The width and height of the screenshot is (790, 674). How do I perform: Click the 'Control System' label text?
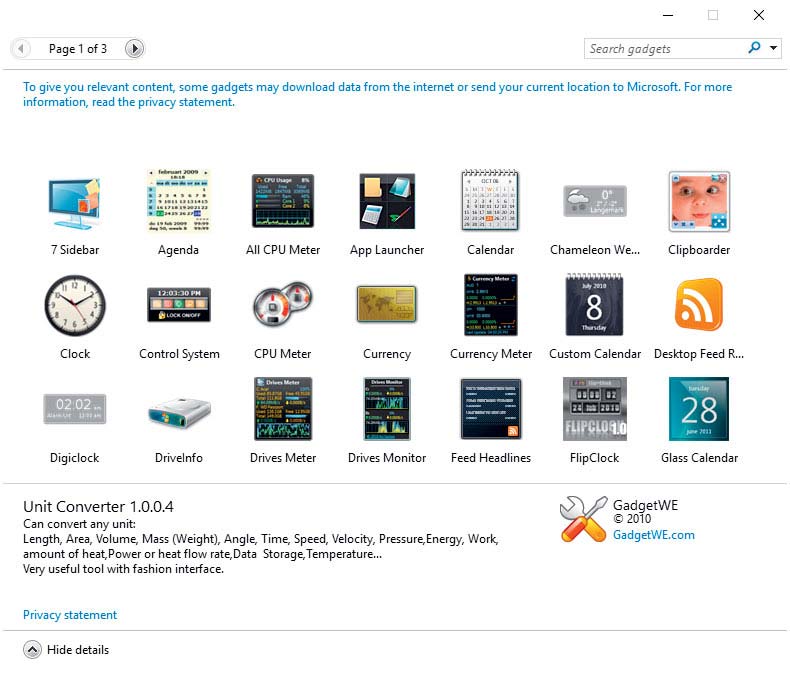(x=179, y=354)
